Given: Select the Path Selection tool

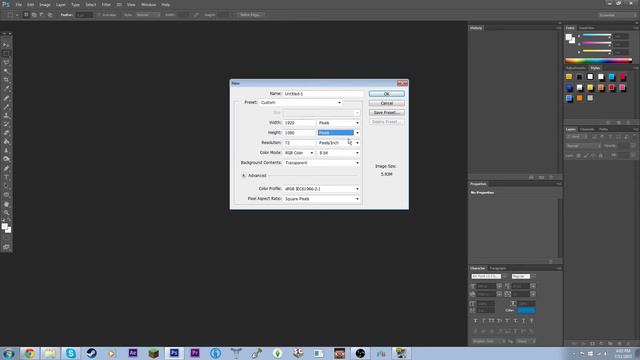Looking at the screenshot, I should [x=6, y=186].
